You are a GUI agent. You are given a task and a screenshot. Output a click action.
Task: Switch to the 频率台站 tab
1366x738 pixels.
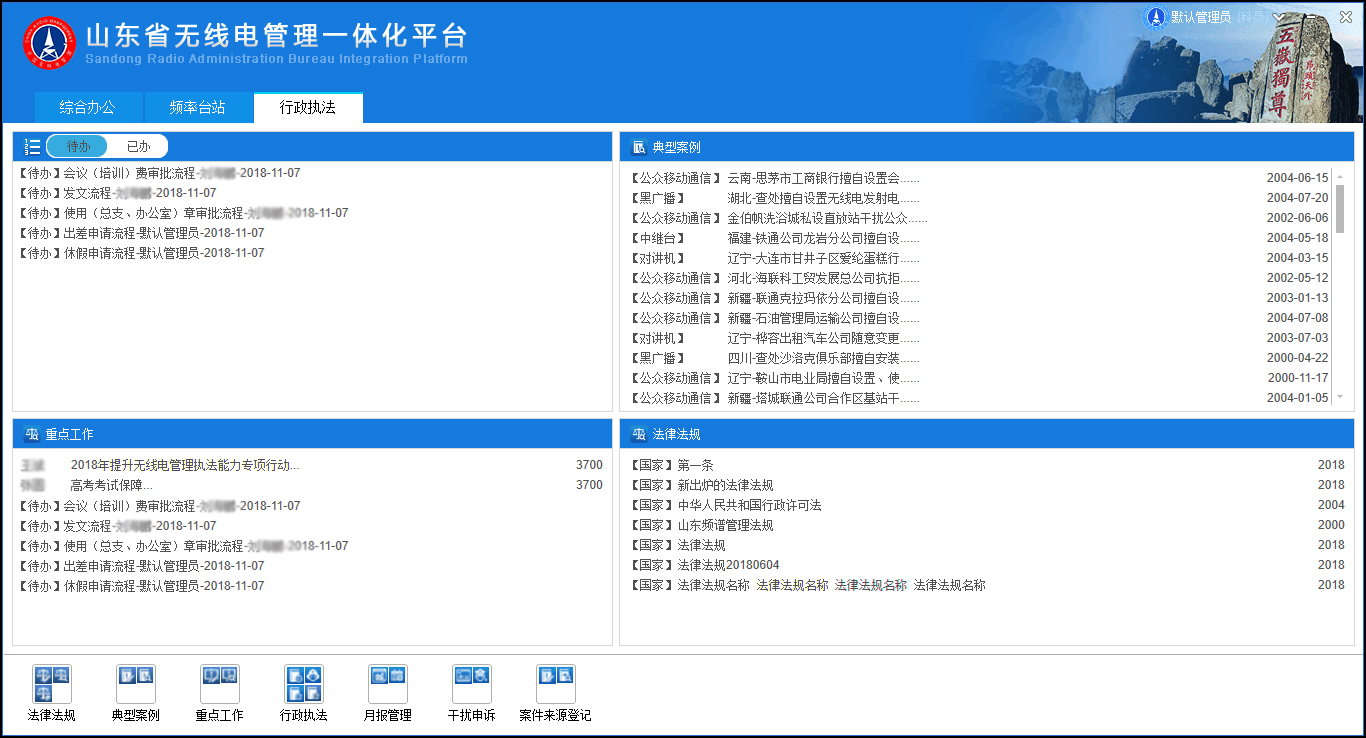197,108
